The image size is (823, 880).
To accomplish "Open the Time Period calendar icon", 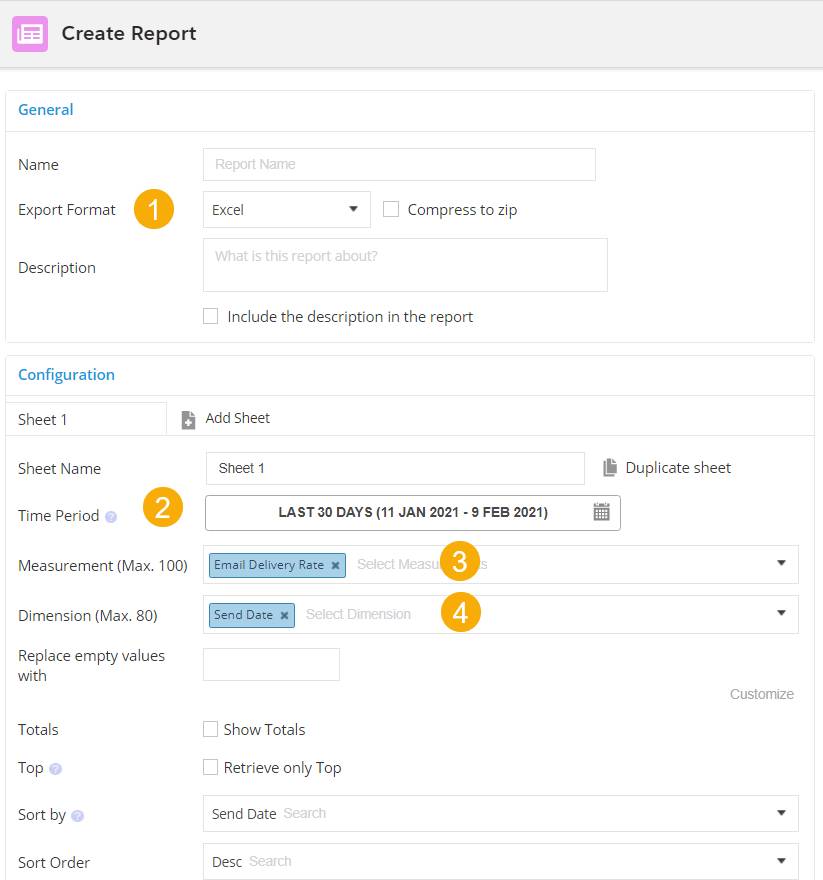I will pos(600,511).
